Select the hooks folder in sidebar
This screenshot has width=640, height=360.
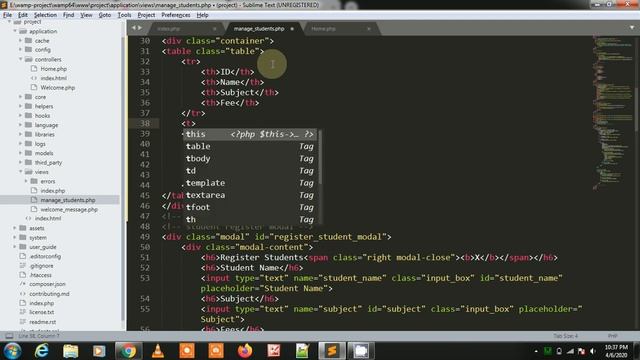pyautogui.click(x=42, y=116)
